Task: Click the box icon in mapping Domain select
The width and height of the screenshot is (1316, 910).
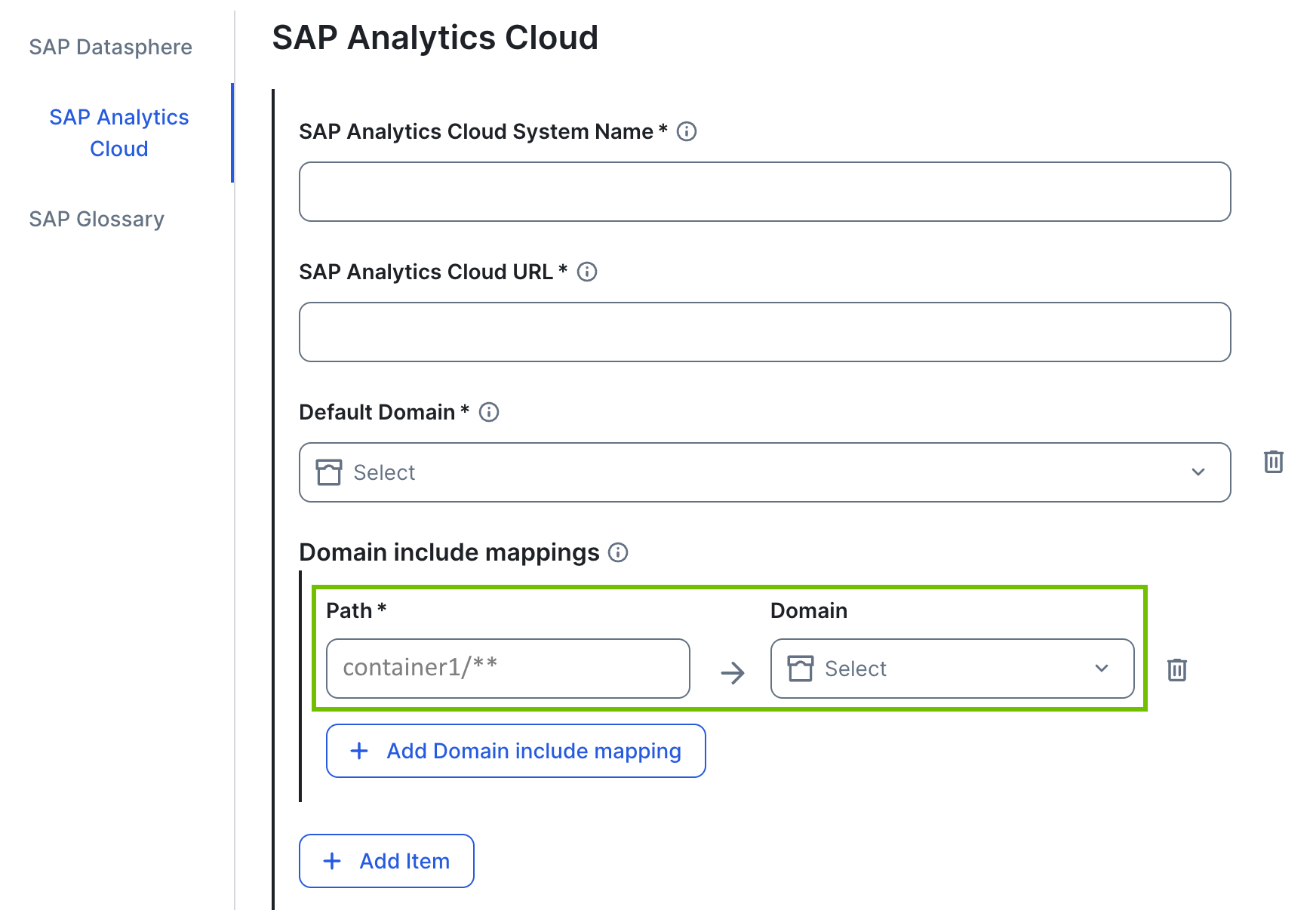Action: 800,669
